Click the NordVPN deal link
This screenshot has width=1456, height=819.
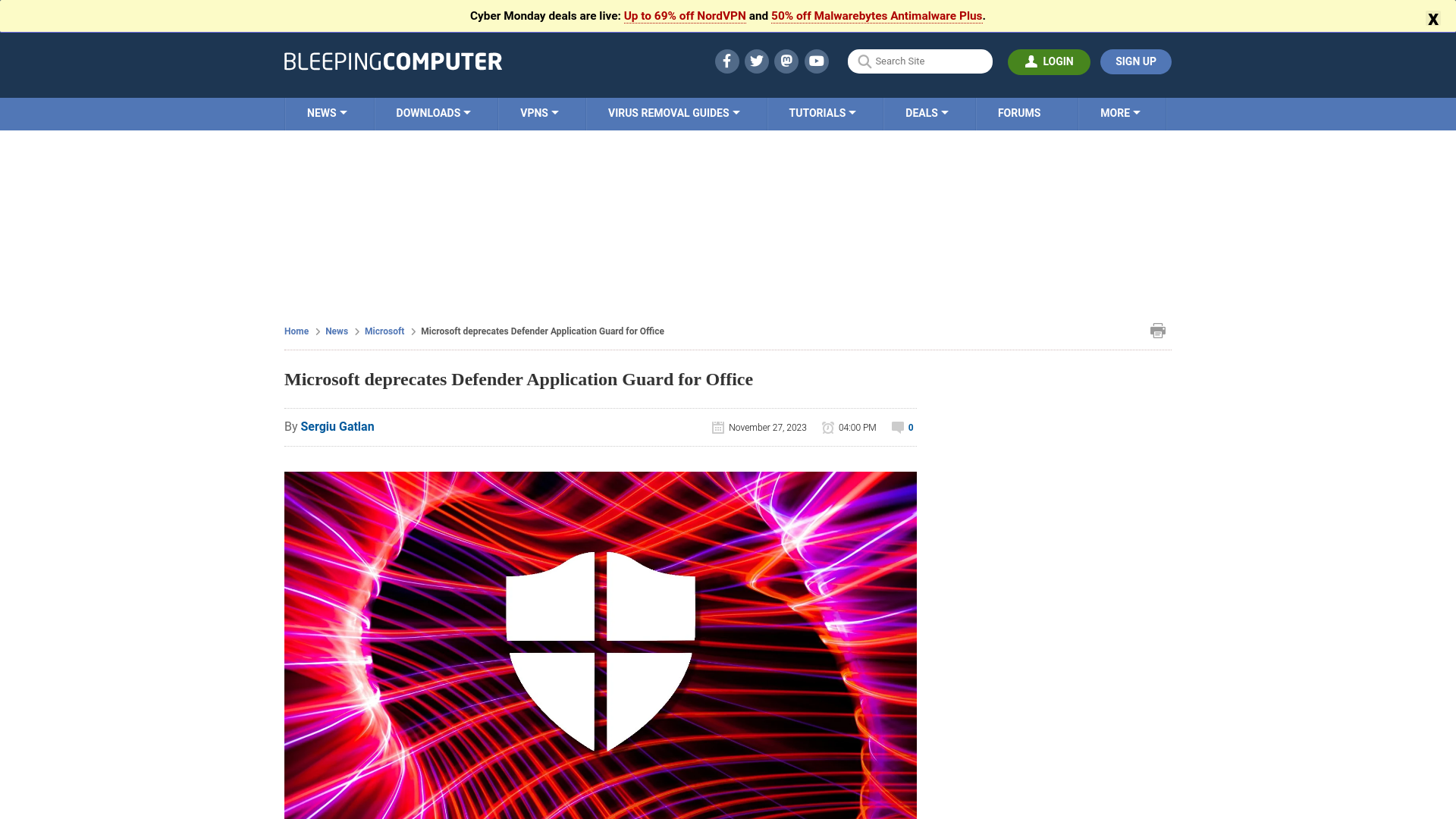coord(684,15)
